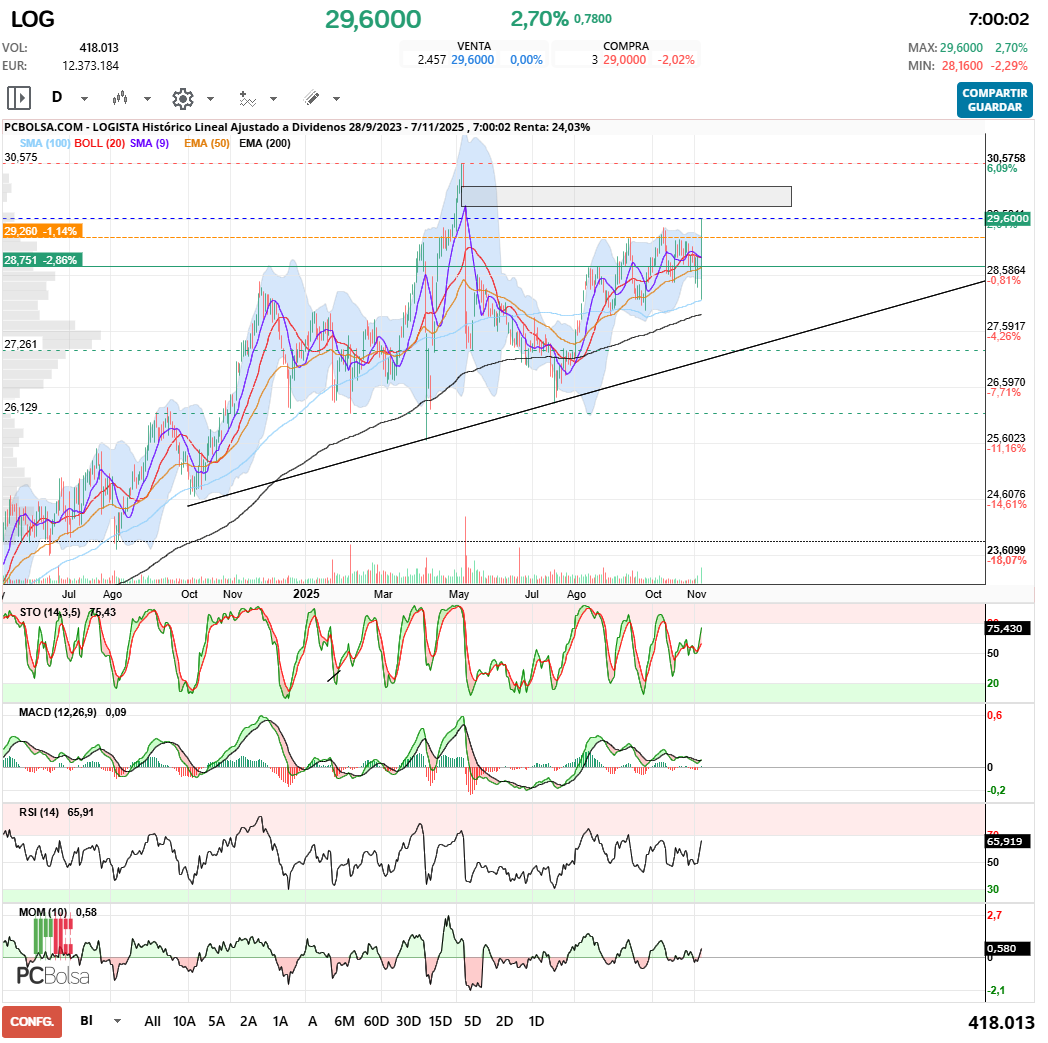Select the pencil drawing tool icon
The height and width of the screenshot is (1043, 1048).
coord(311,98)
